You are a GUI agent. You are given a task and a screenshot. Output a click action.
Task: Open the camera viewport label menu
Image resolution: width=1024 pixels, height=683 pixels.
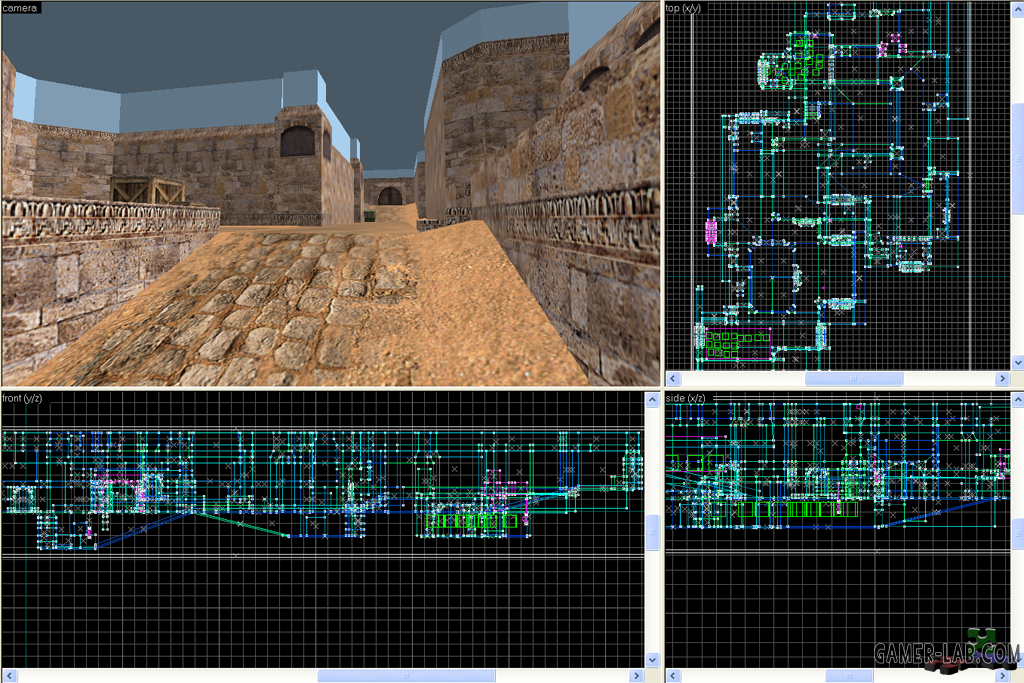tap(20, 8)
